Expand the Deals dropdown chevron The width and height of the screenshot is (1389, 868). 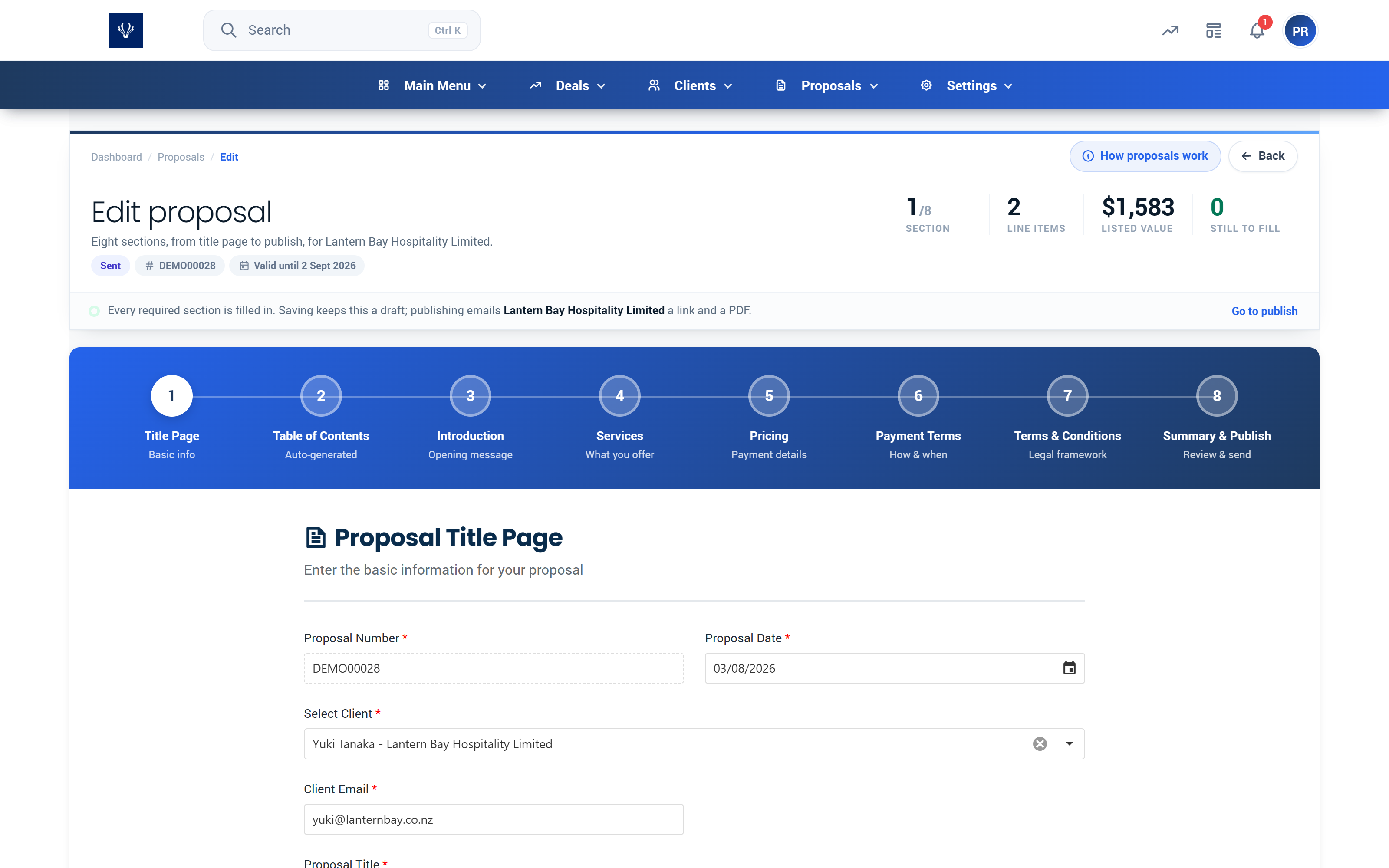tap(601, 86)
